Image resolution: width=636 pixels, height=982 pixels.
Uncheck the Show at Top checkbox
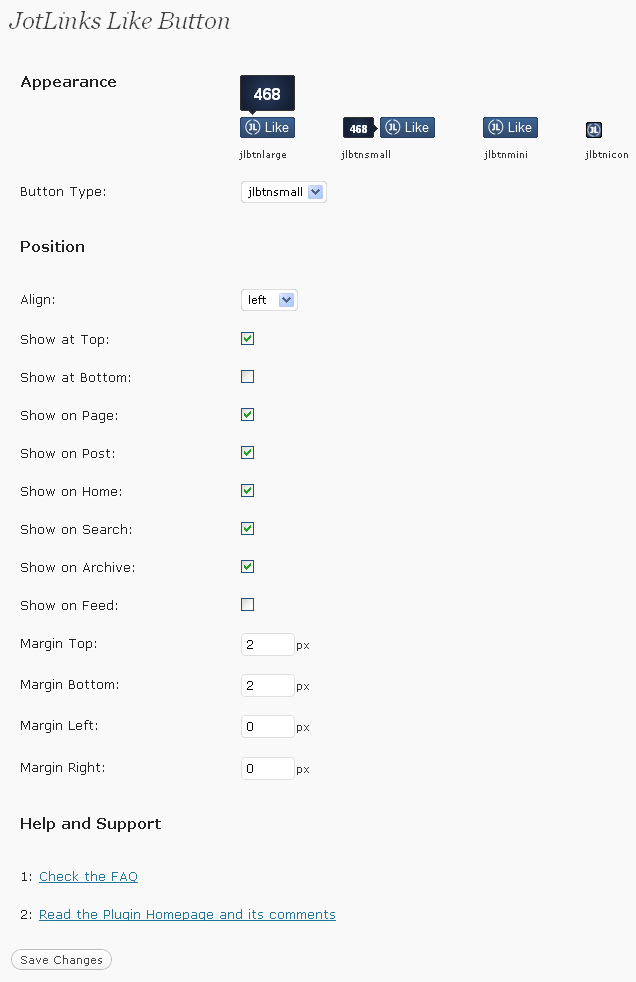(247, 339)
